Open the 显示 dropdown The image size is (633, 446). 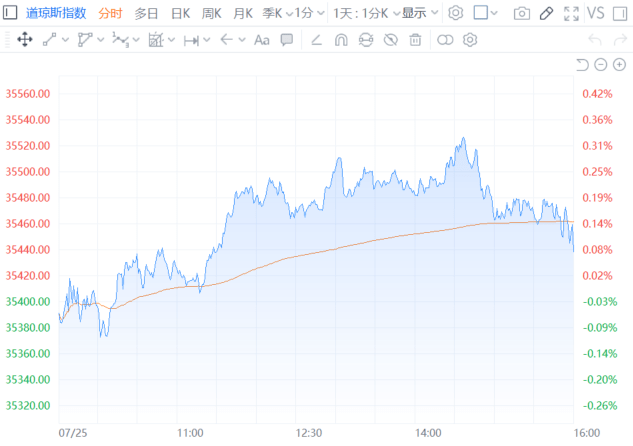[418, 13]
